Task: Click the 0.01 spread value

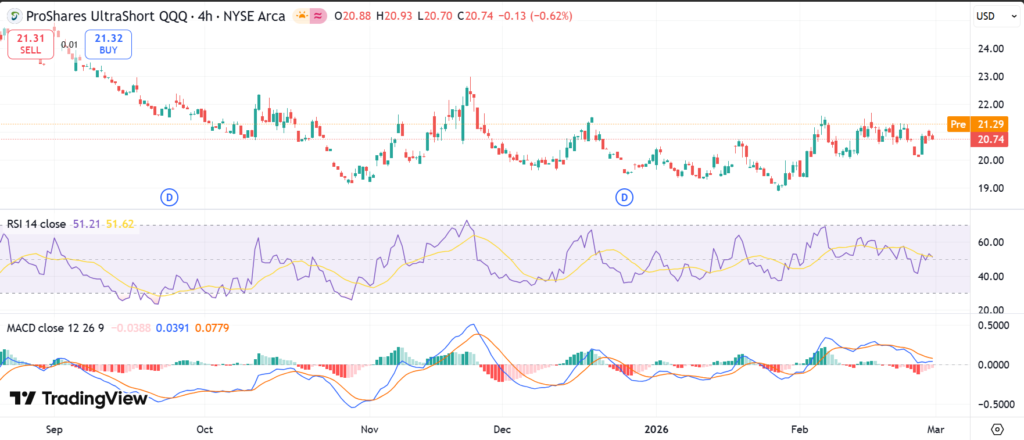Action: (x=68, y=44)
